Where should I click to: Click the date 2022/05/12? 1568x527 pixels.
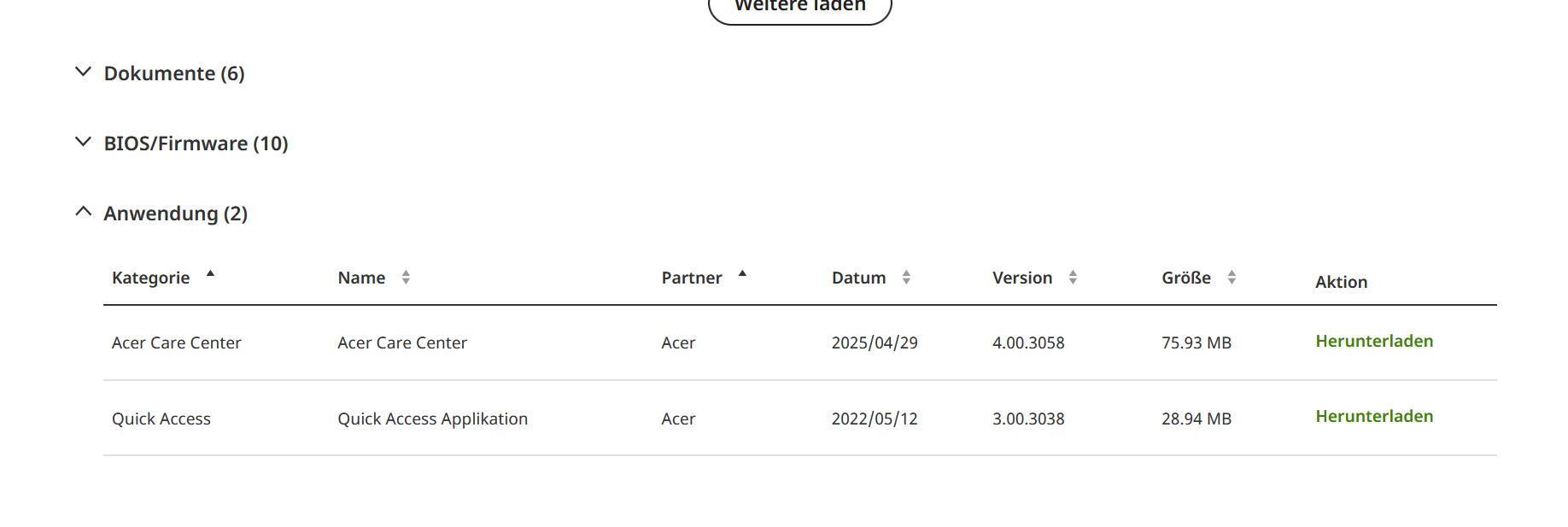[x=875, y=419]
